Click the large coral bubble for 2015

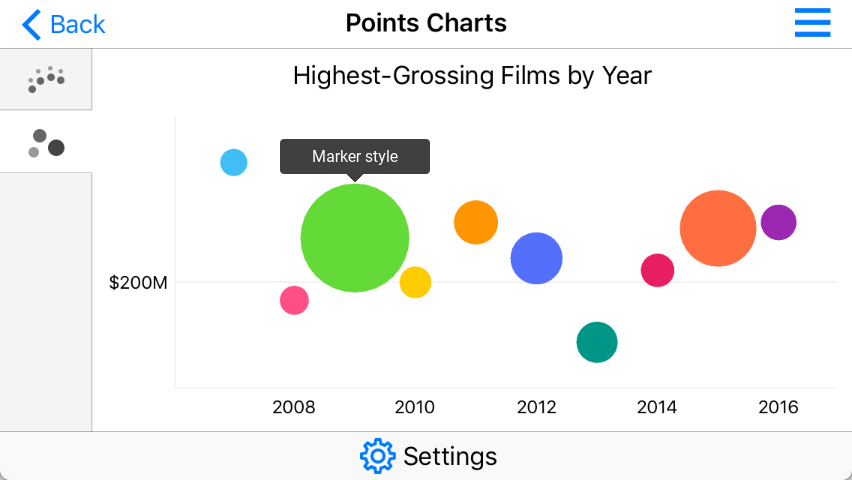point(717,228)
